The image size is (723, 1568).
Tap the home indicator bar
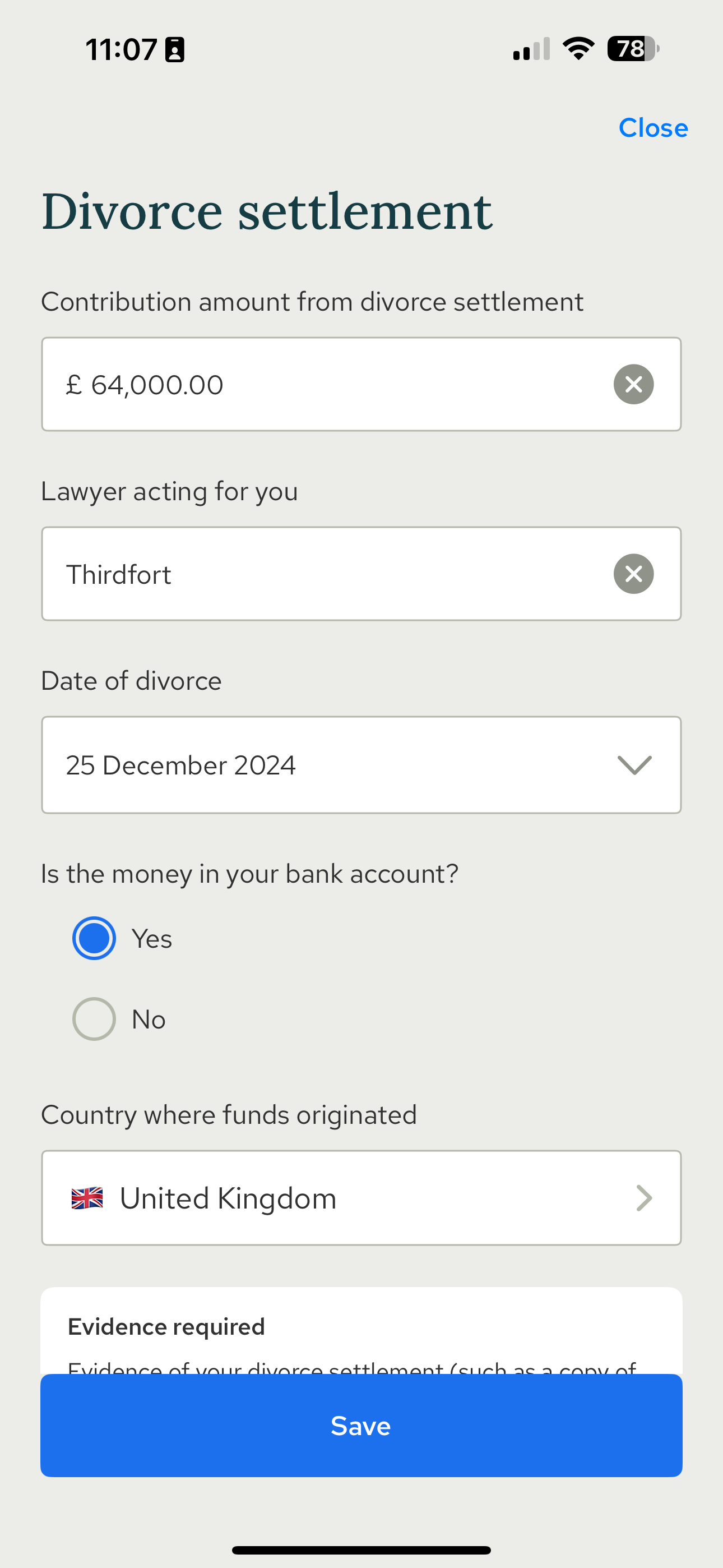tap(361, 1549)
